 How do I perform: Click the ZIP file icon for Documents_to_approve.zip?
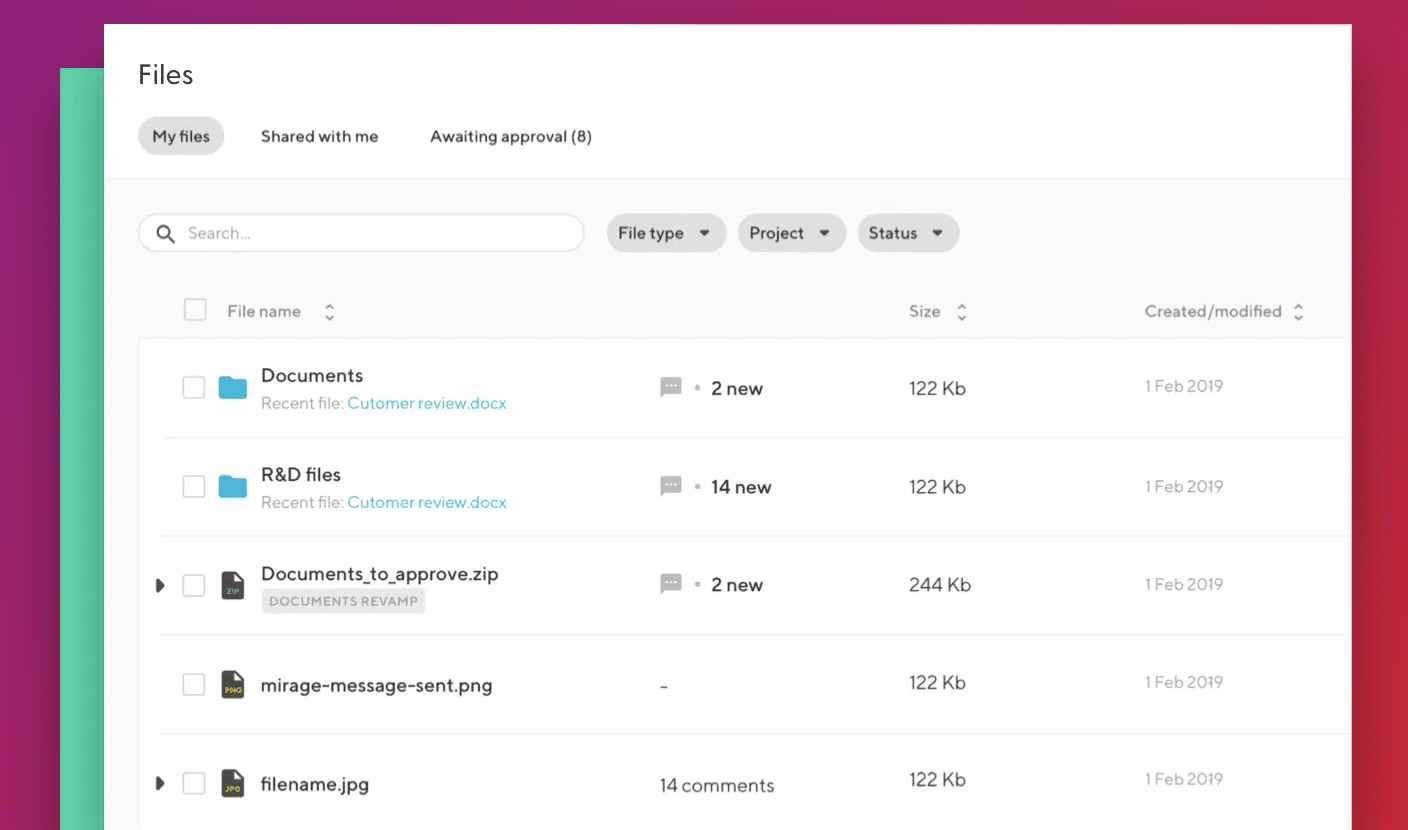point(233,585)
